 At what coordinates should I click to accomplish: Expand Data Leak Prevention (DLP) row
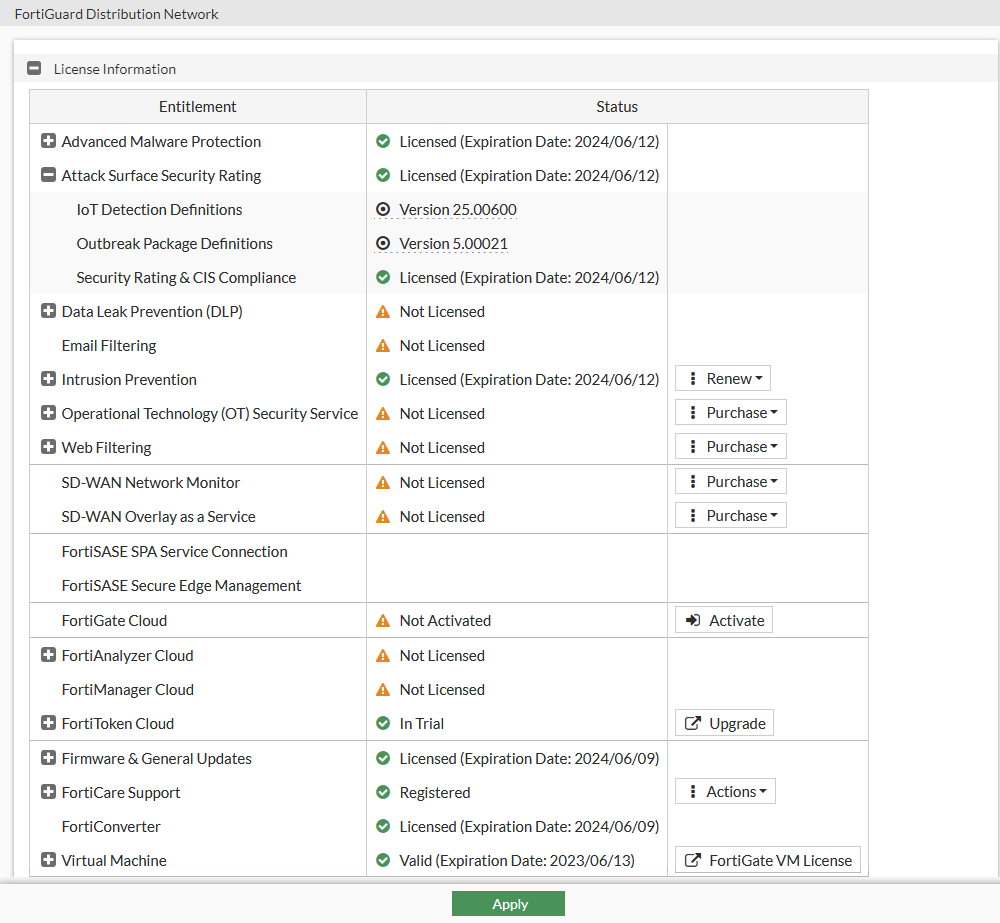point(48,311)
